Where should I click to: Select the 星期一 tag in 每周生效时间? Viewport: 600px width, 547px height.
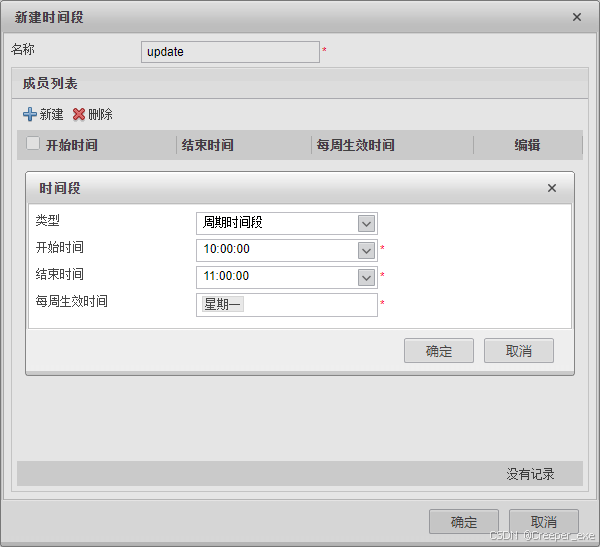223,305
